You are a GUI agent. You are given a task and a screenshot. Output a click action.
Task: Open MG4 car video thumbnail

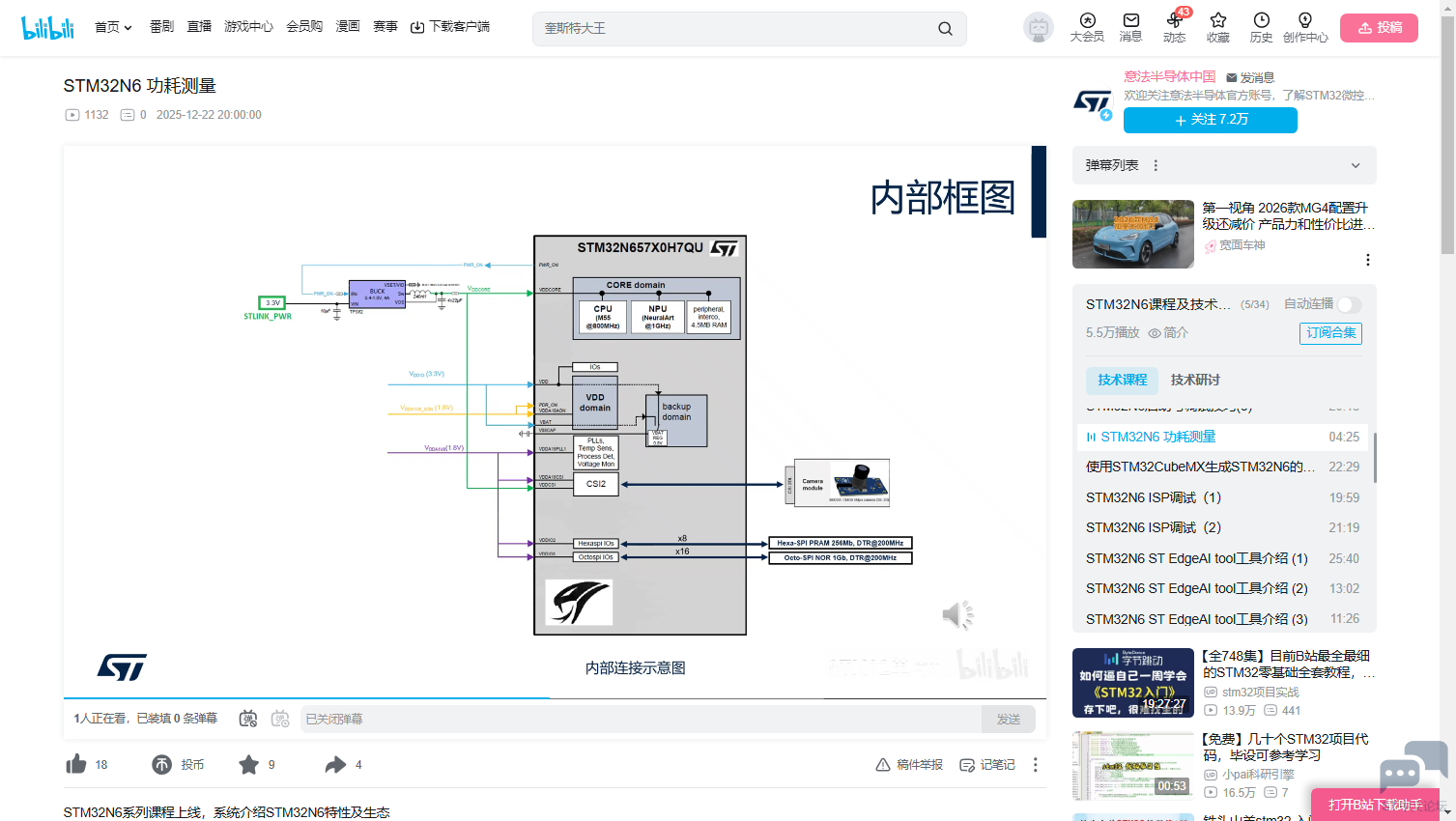[1133, 234]
